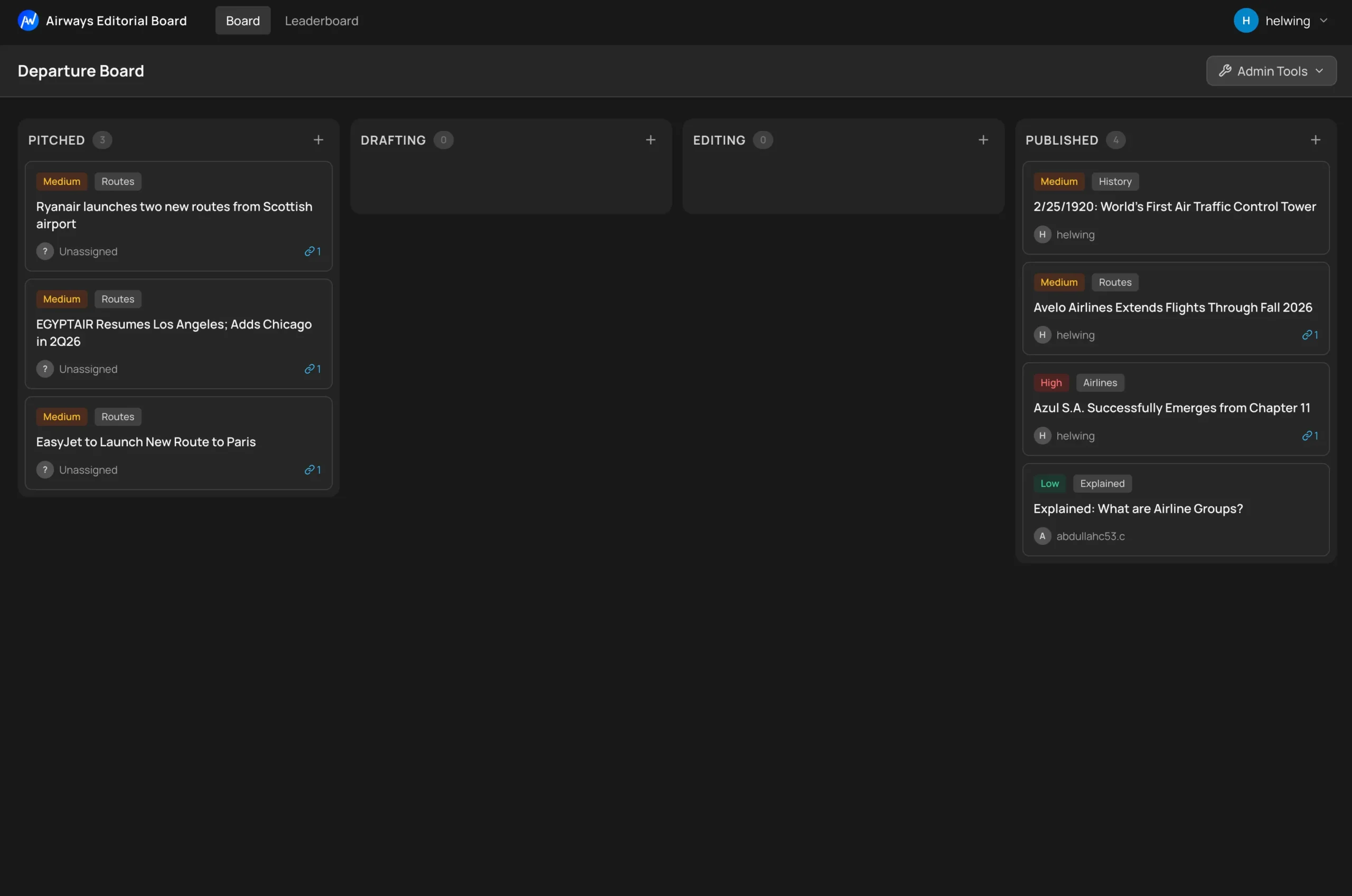This screenshot has width=1352, height=896.
Task: Click unassigned avatar on Ryanair card
Action: click(45, 251)
